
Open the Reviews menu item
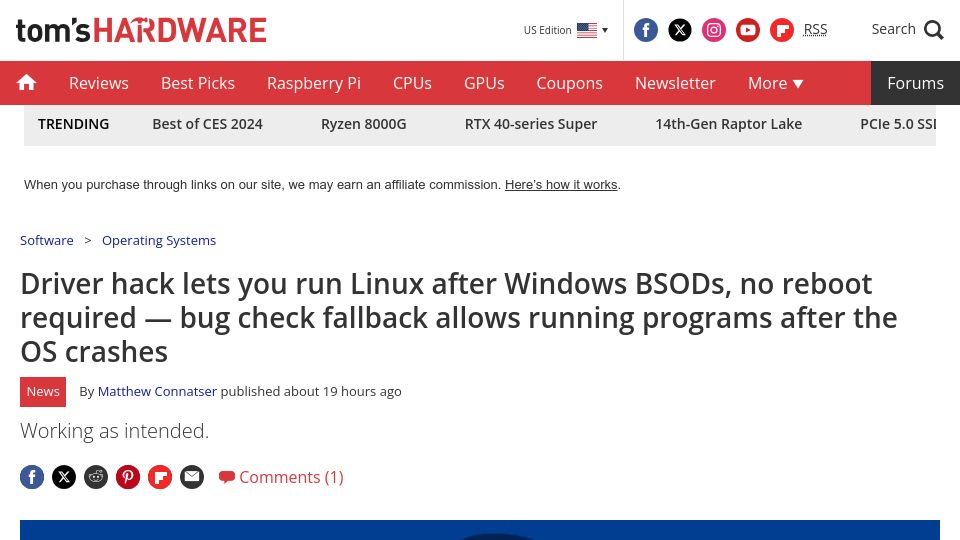[x=99, y=83]
